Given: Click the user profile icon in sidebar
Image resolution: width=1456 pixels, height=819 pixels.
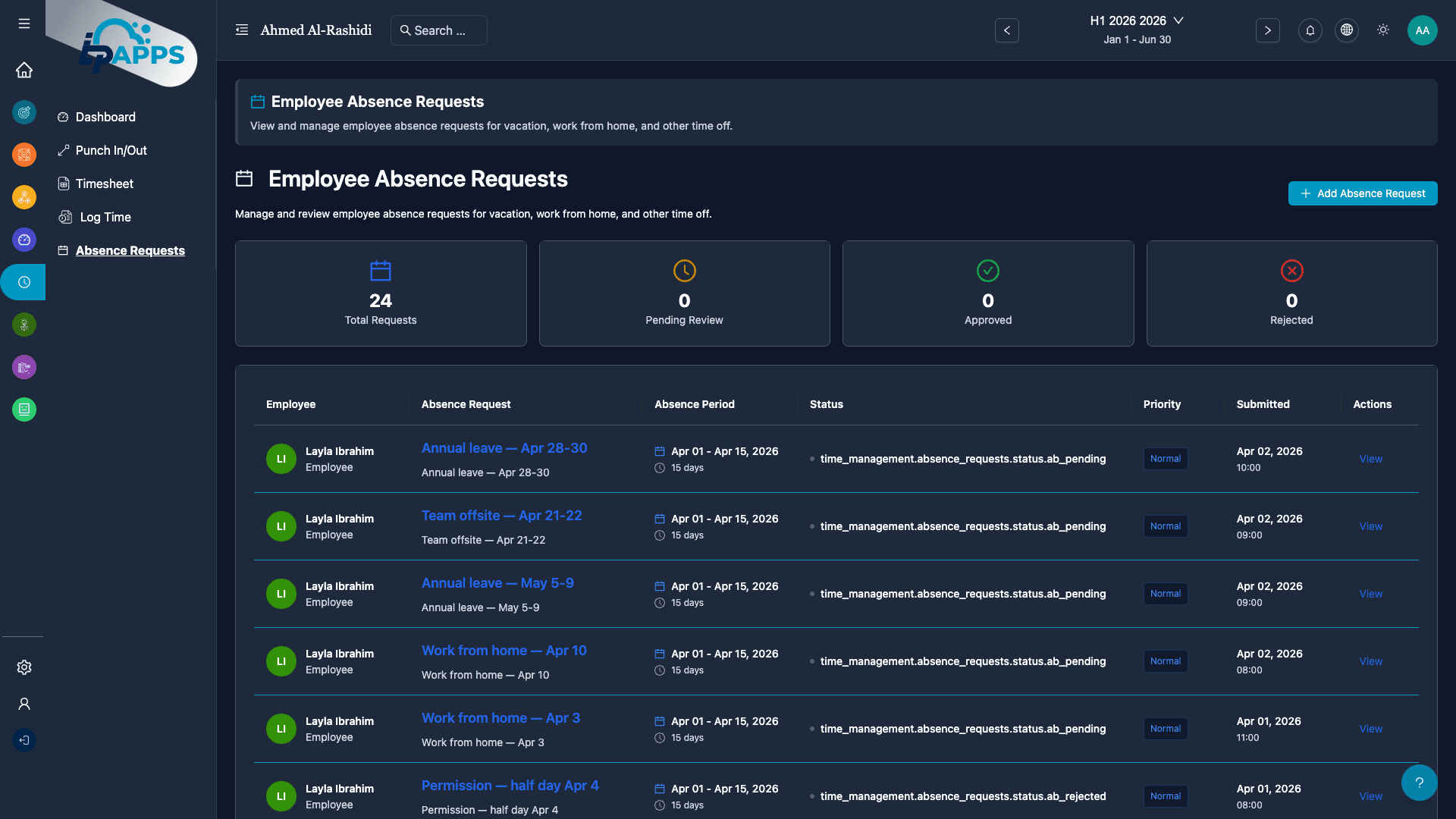Looking at the screenshot, I should pos(24,704).
